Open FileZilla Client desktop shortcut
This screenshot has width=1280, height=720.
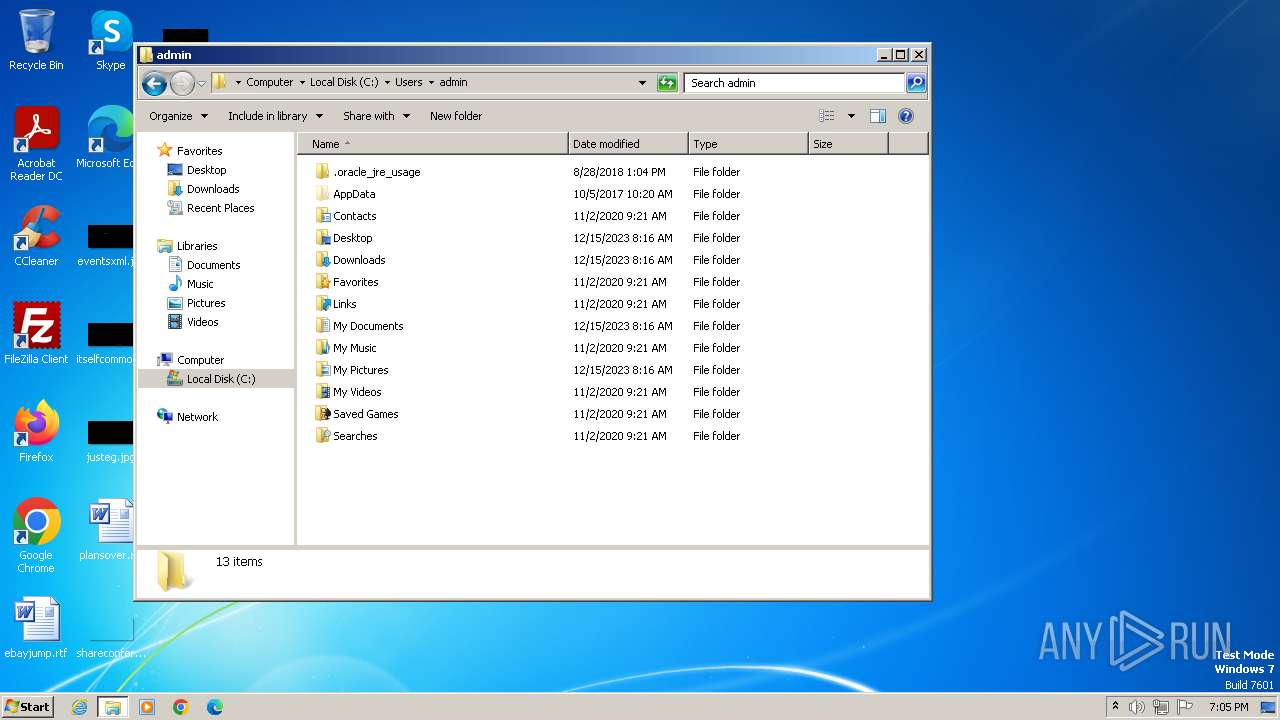tap(36, 334)
